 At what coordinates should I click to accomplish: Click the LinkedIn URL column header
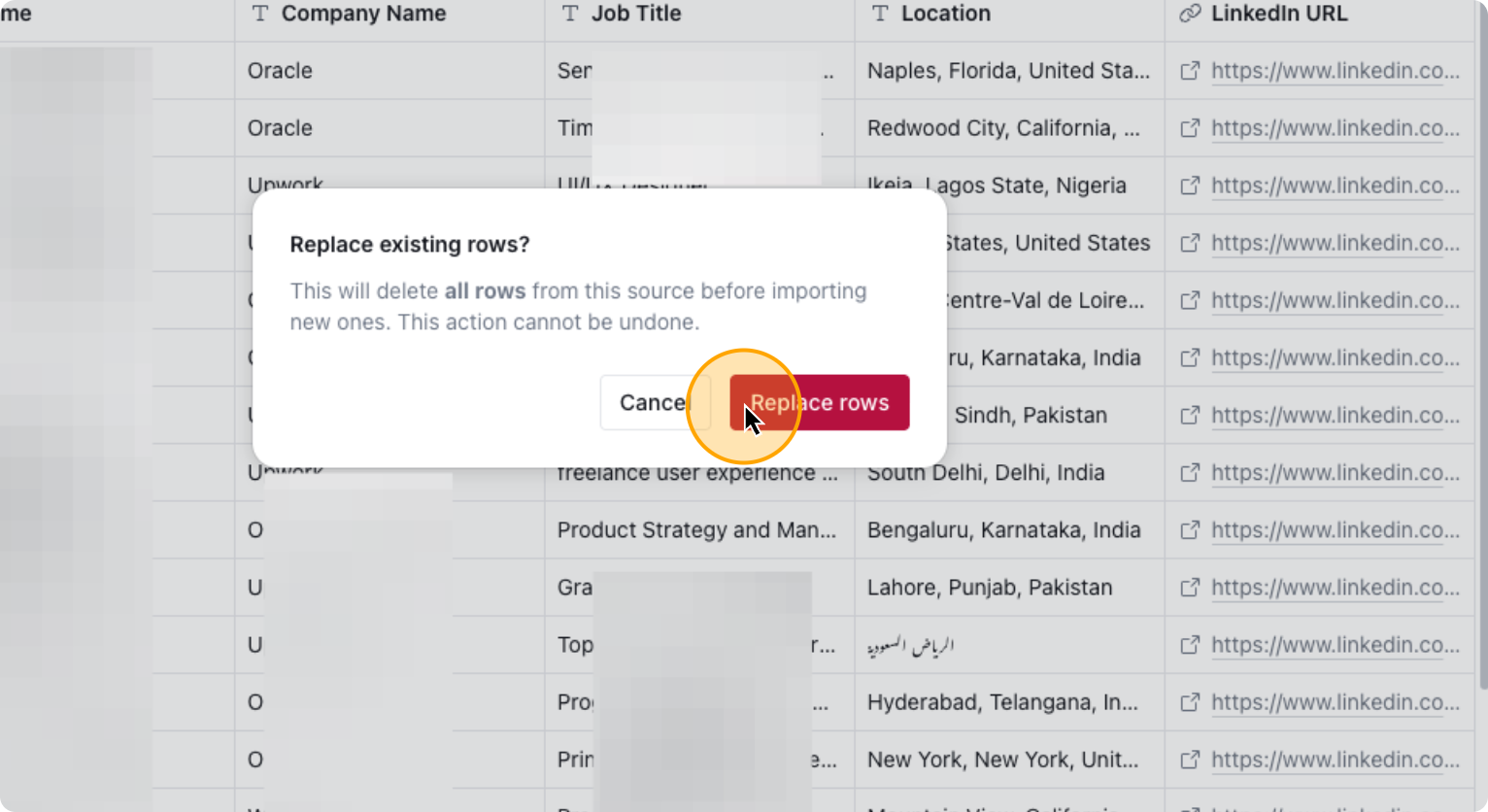pyautogui.click(x=1278, y=14)
